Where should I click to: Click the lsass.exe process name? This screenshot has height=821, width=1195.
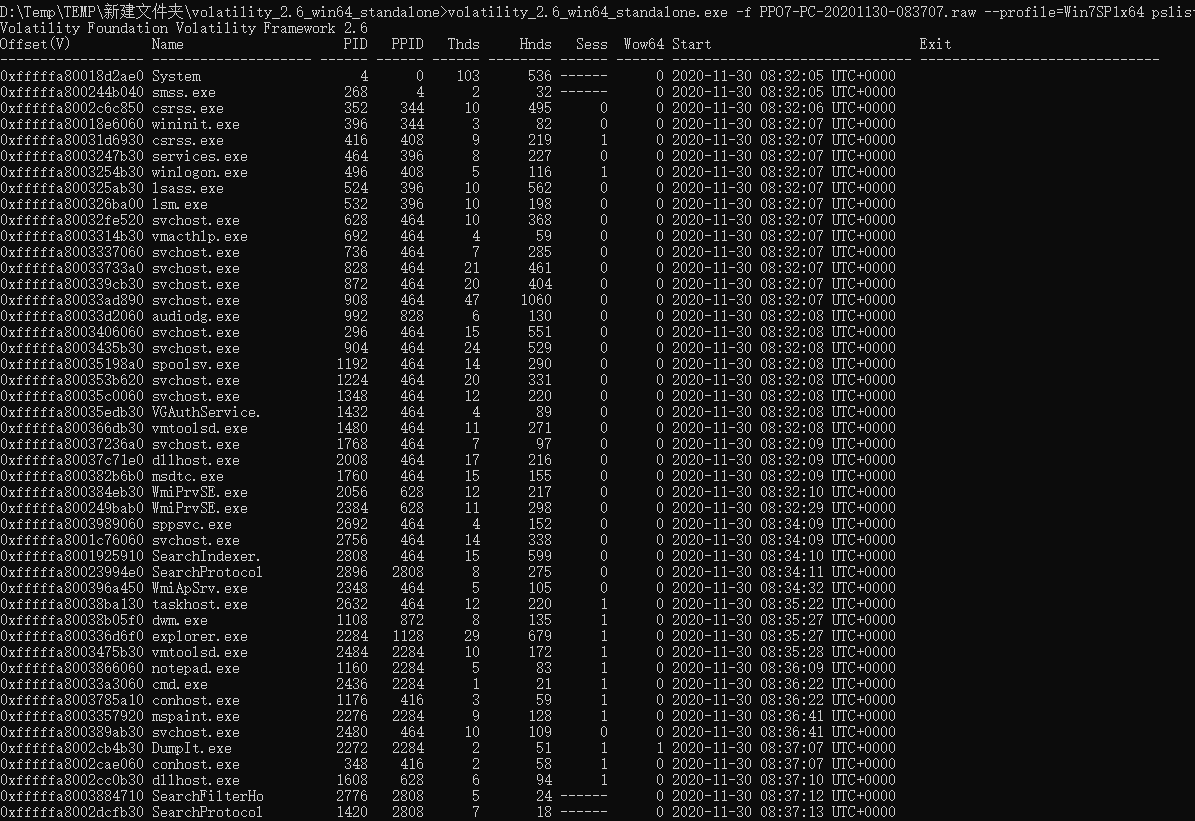188,188
